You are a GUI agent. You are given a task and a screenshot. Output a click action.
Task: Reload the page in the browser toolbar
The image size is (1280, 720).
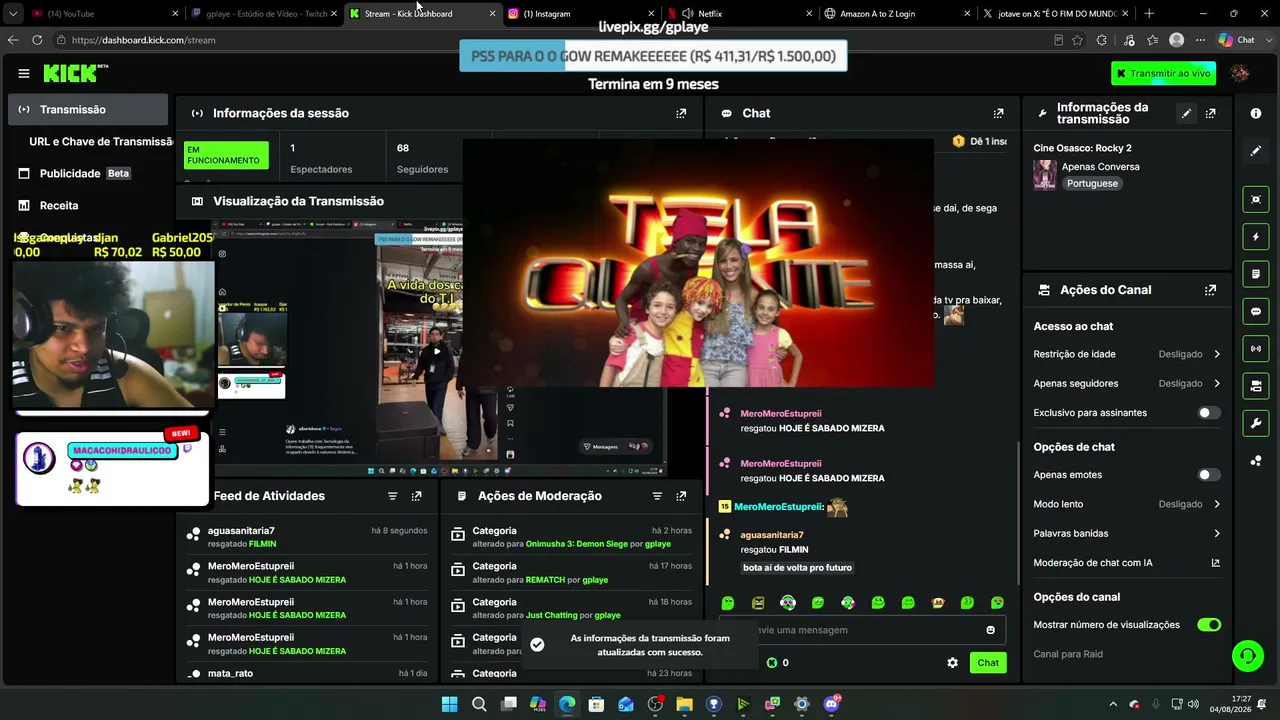click(37, 40)
